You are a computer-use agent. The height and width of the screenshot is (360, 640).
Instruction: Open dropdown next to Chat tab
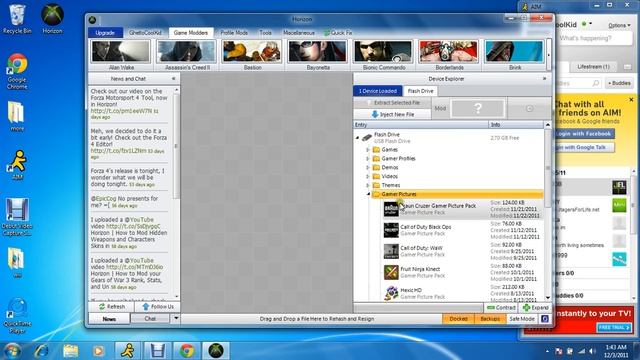coord(176,318)
